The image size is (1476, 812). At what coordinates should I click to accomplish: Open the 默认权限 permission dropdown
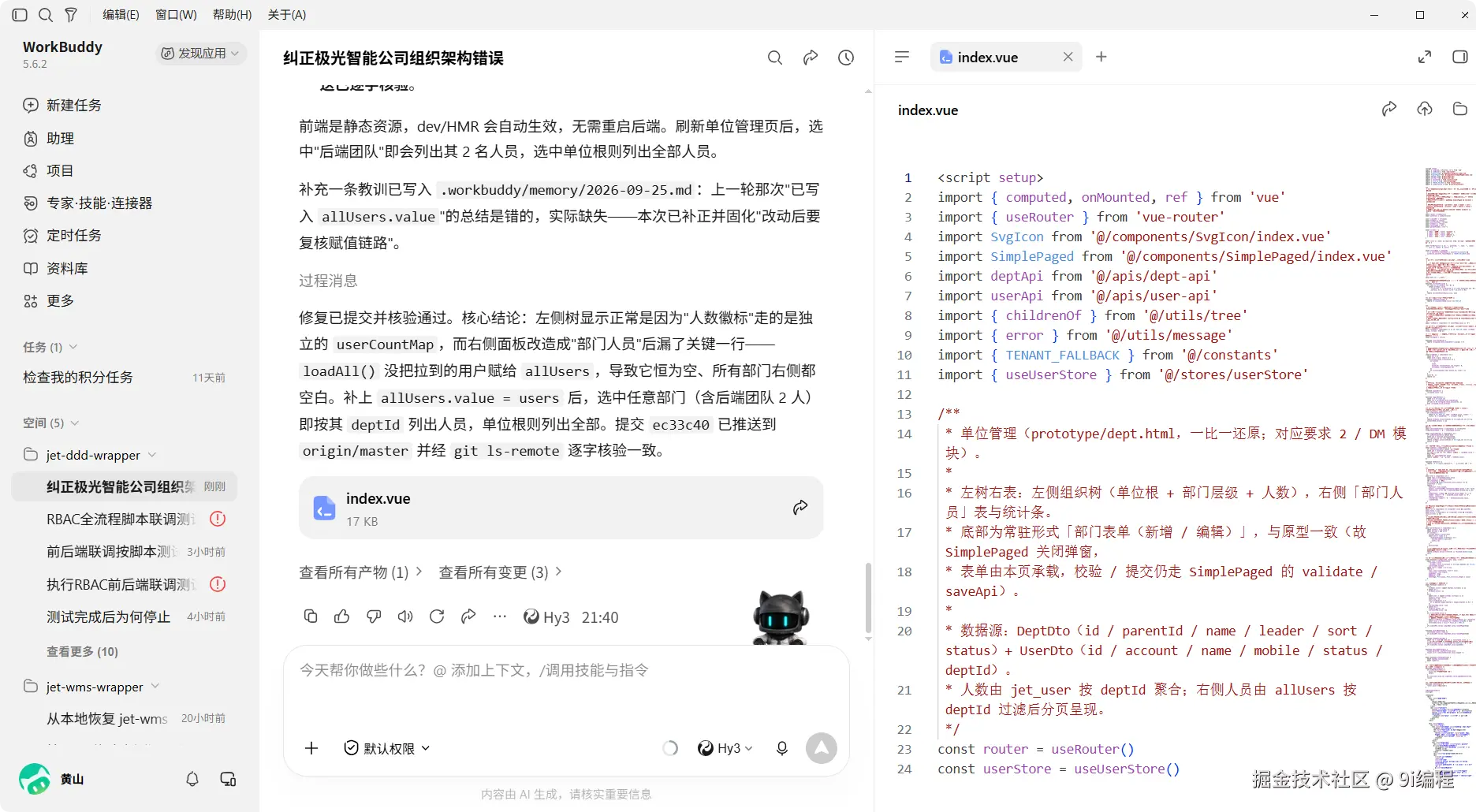tap(387, 748)
